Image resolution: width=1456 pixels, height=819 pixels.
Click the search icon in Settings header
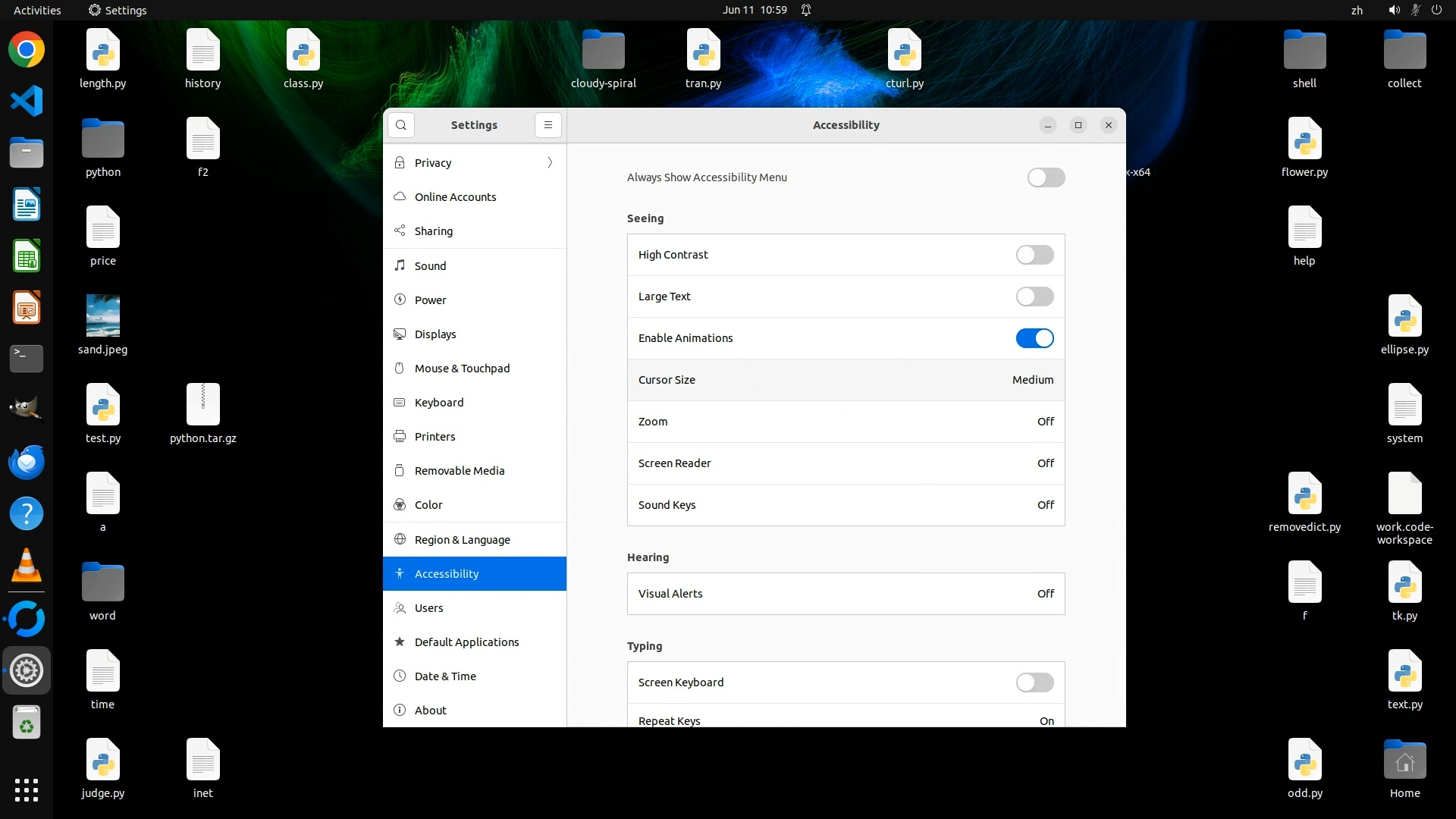click(401, 125)
